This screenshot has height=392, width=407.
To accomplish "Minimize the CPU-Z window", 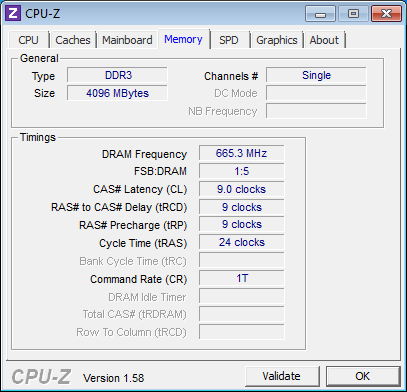I will pos(320,14).
